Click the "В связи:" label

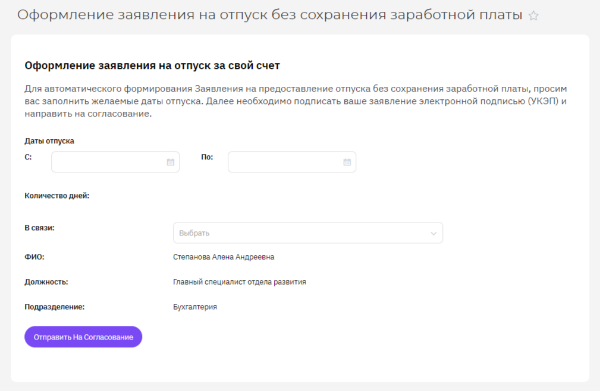(x=39, y=228)
